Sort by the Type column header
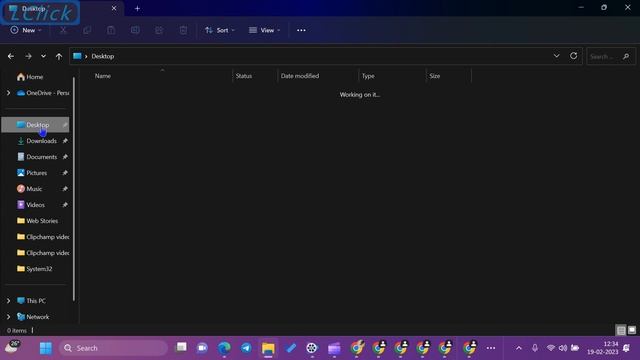The image size is (640, 360). (368, 76)
